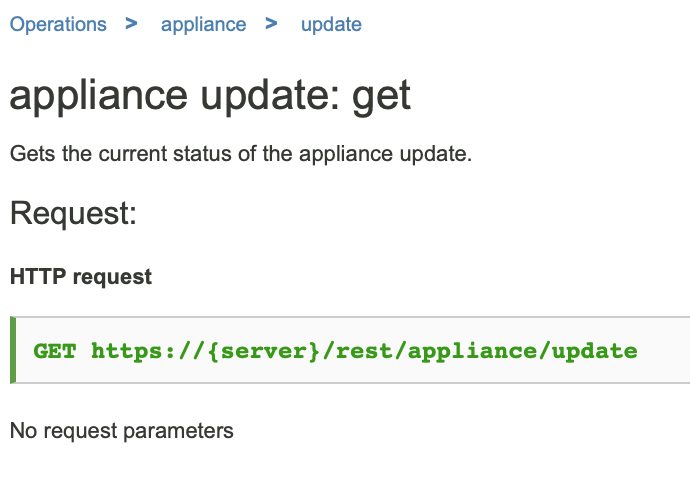This screenshot has width=690, height=478.
Task: Click the first breadcrumb chevron after Operations
Action: [x=131, y=24]
